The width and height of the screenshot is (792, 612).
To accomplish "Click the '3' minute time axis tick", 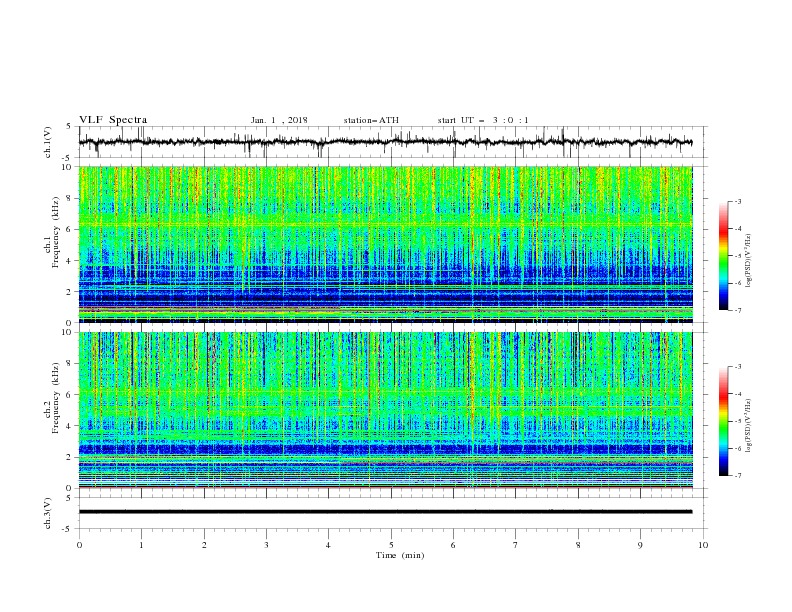I will pyautogui.click(x=266, y=545).
